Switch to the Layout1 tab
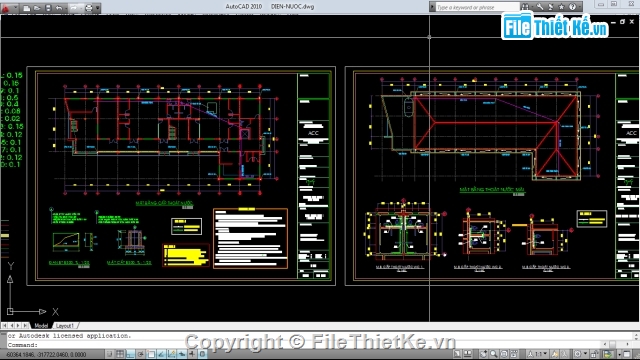This screenshot has width=640, height=360. (64, 326)
